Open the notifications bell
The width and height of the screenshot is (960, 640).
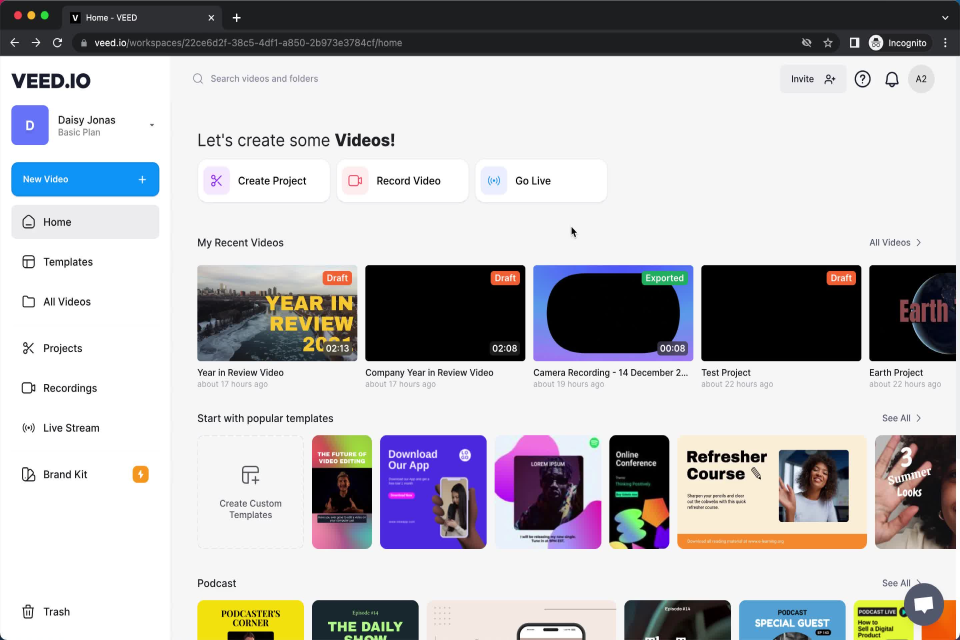(891, 79)
